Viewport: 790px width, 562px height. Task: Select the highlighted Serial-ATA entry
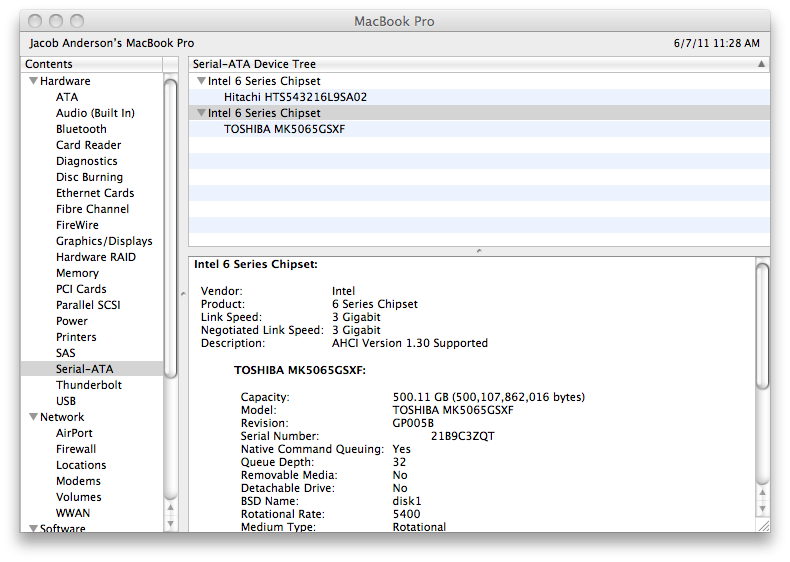[x=92, y=369]
